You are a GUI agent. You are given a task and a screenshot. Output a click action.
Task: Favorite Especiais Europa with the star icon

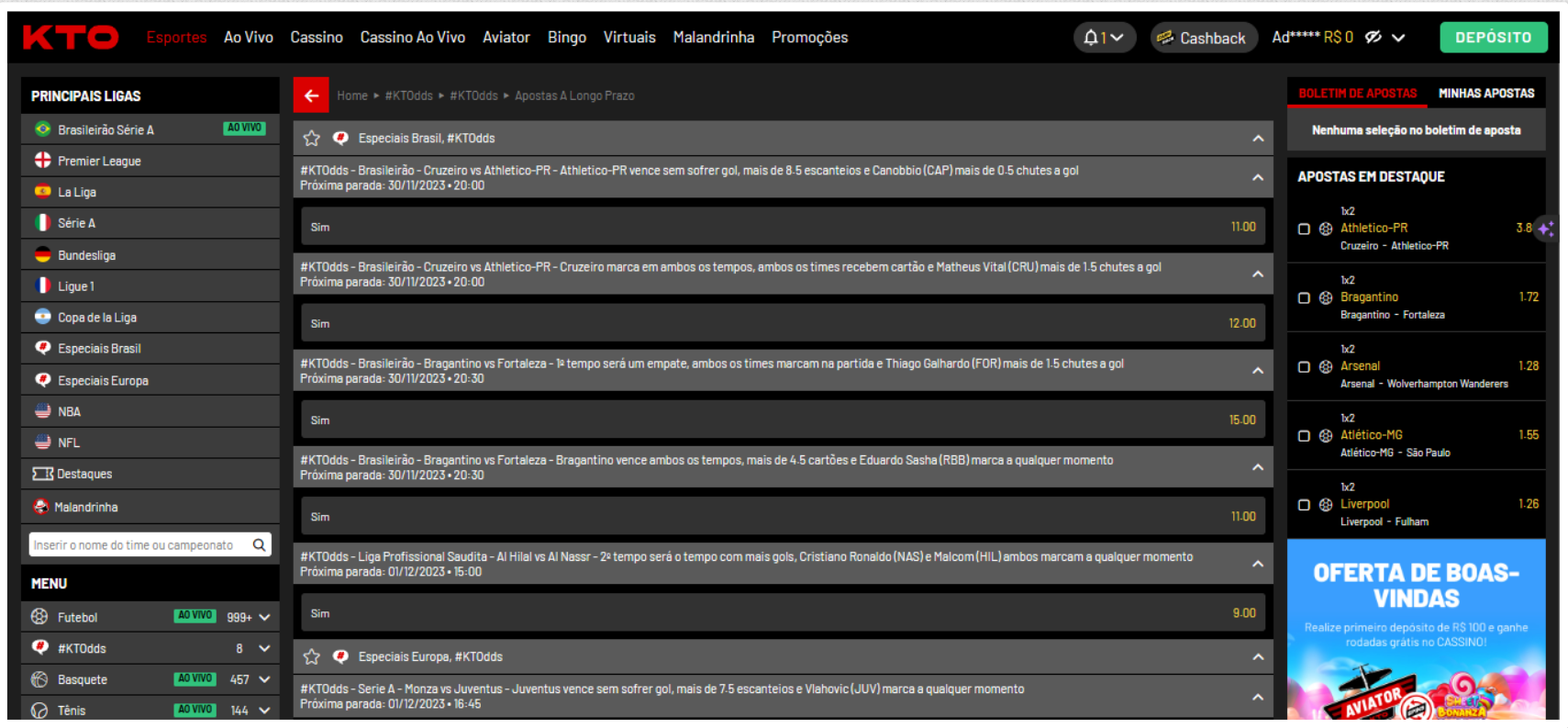(312, 657)
